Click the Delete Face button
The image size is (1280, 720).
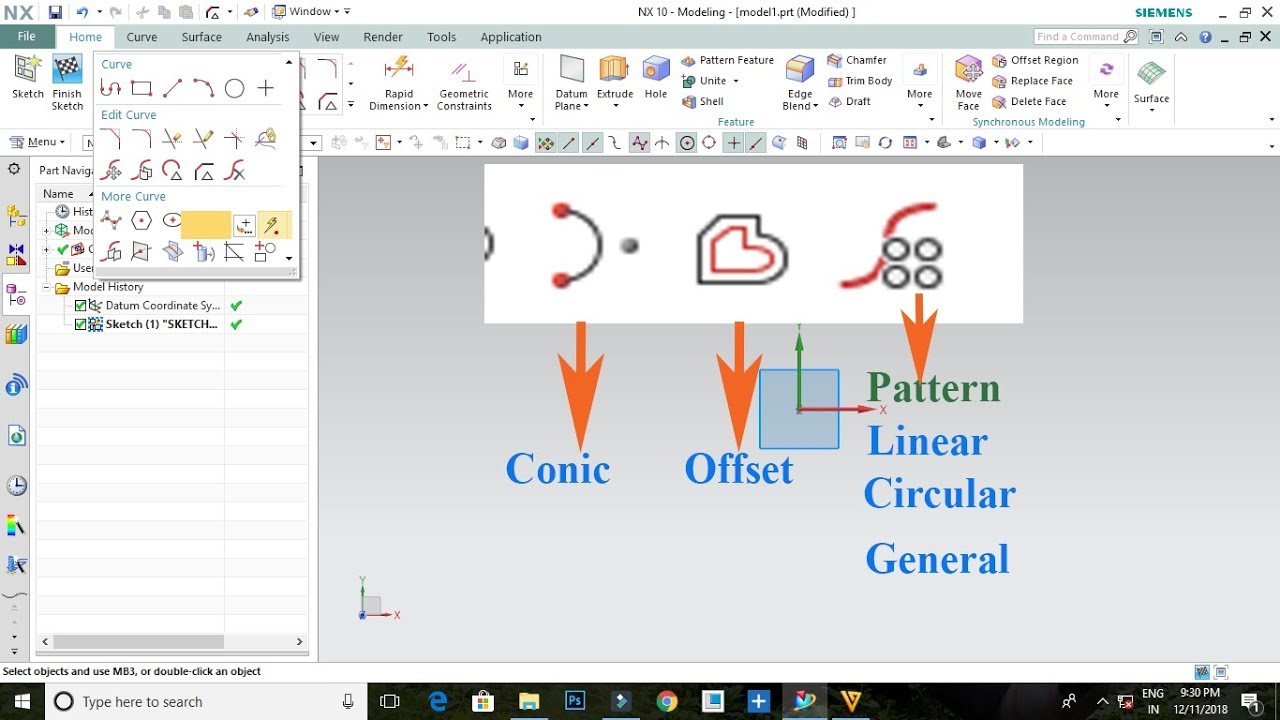(1029, 101)
